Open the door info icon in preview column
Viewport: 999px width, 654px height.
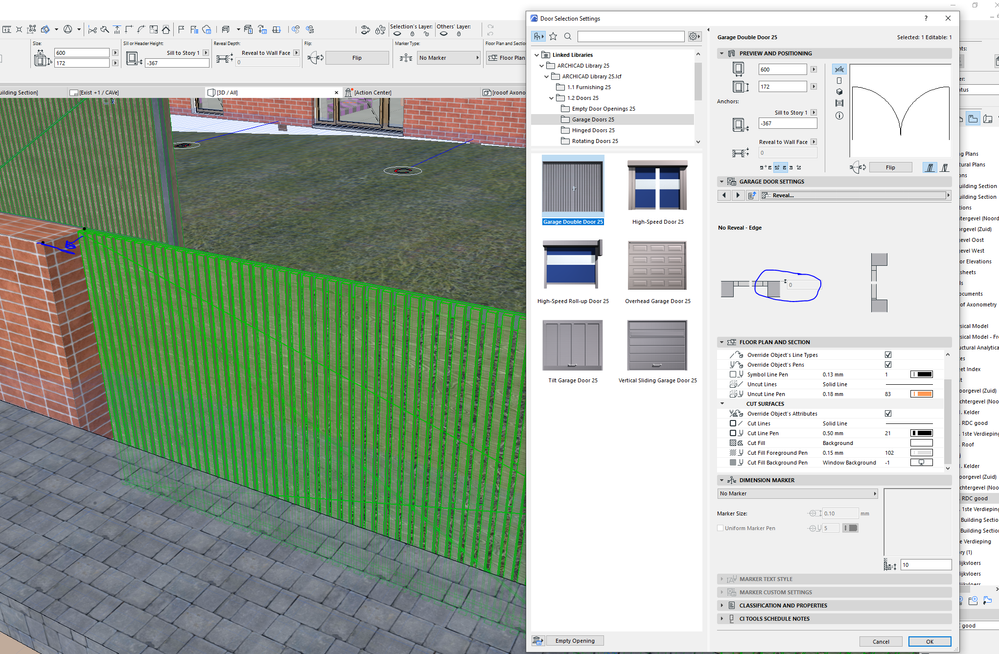coord(839,115)
